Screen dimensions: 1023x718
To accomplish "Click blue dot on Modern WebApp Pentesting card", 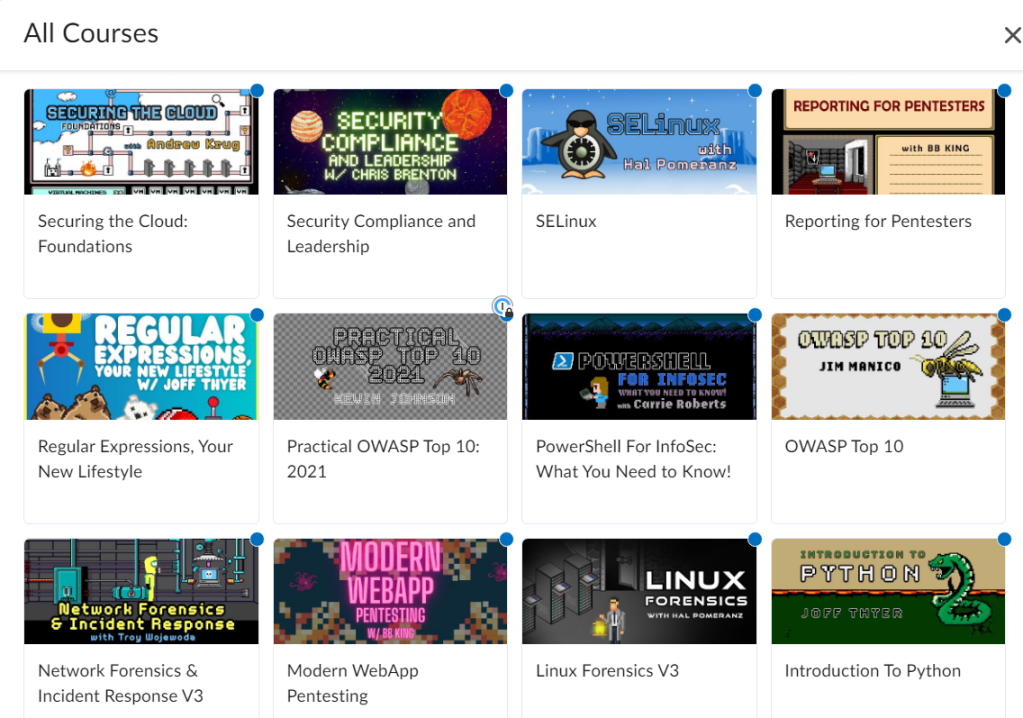I will 506,540.
